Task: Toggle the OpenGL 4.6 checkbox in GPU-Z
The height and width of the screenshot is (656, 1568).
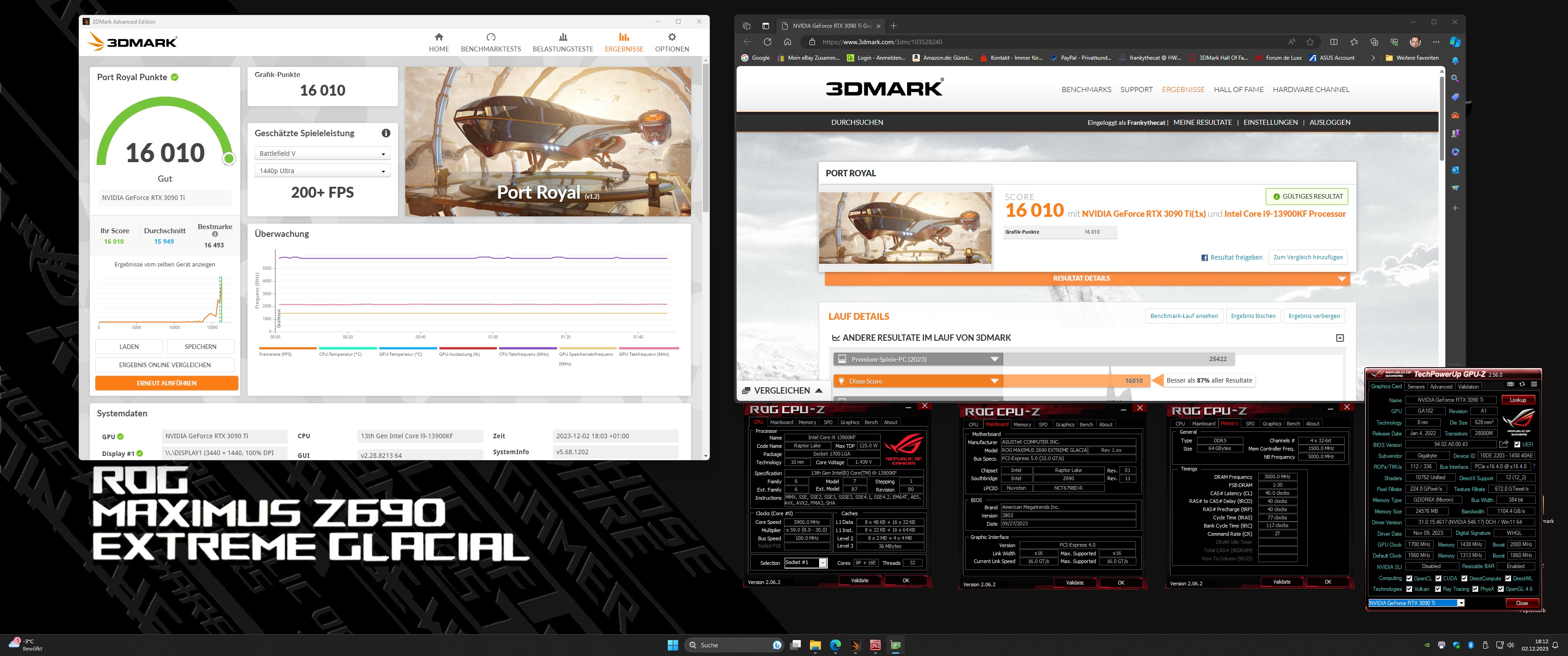Action: [x=1501, y=589]
